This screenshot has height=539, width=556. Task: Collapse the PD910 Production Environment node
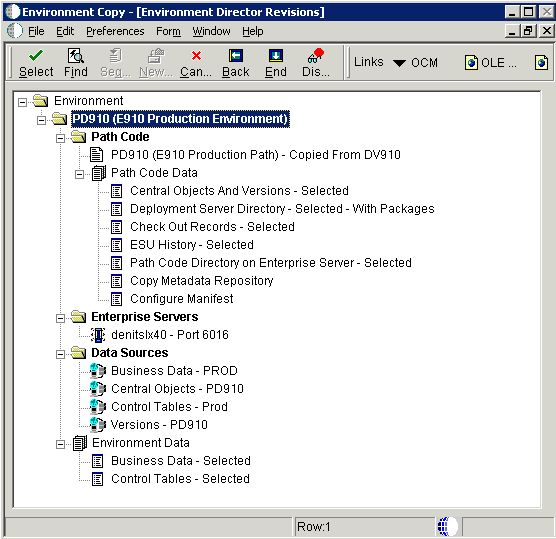click(x=41, y=121)
